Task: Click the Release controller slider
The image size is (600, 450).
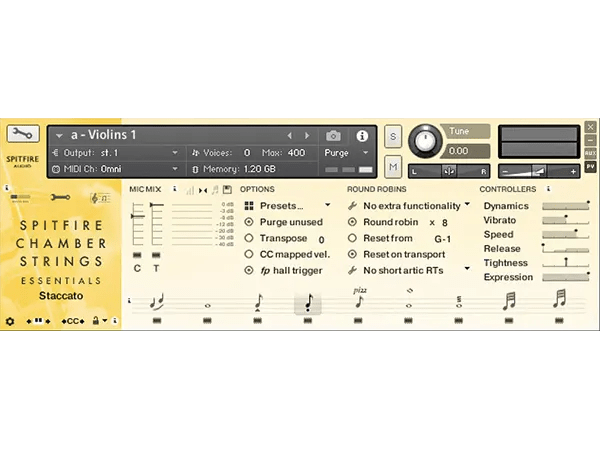Action: point(566,248)
